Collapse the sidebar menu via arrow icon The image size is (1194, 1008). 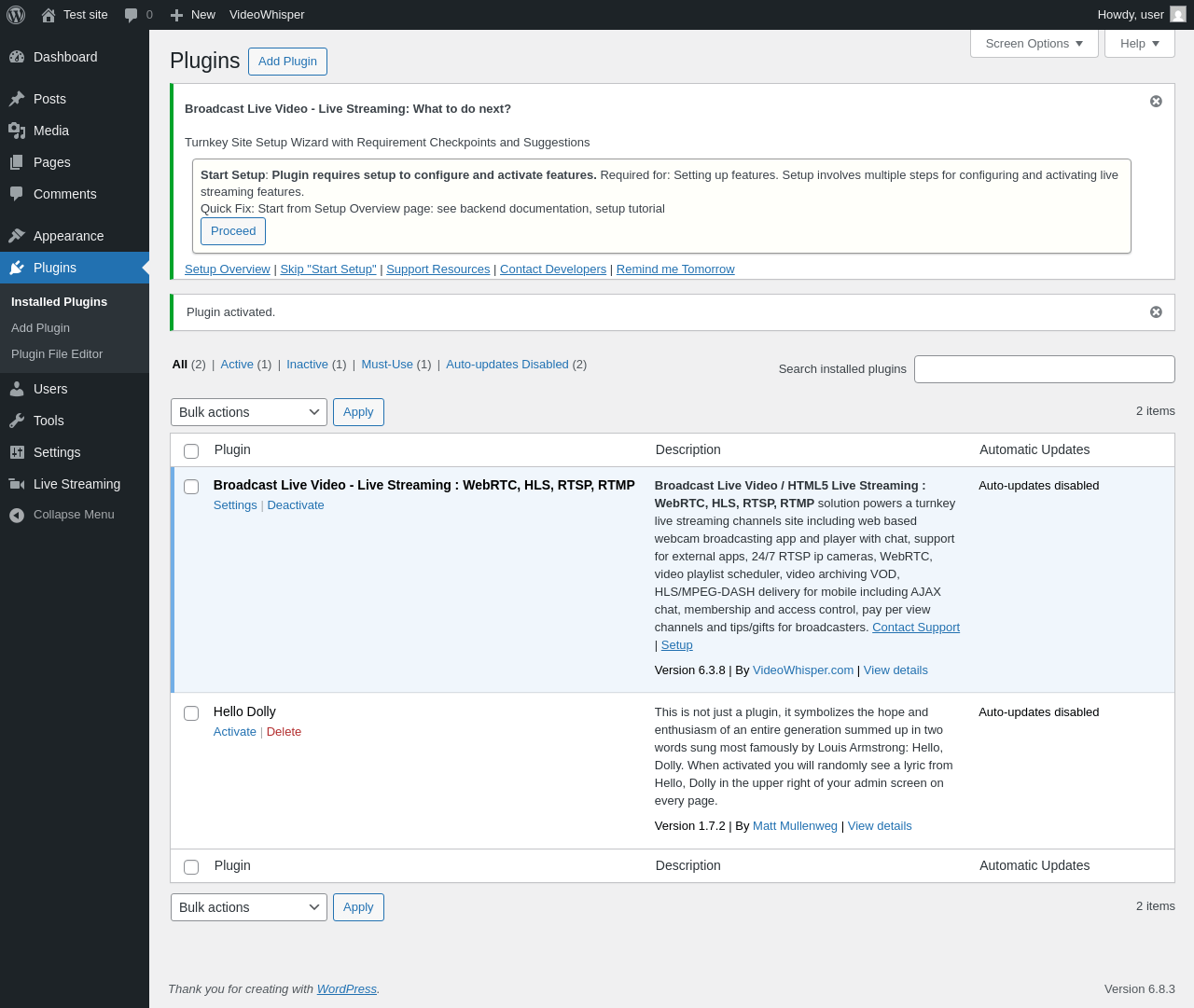pos(17,515)
